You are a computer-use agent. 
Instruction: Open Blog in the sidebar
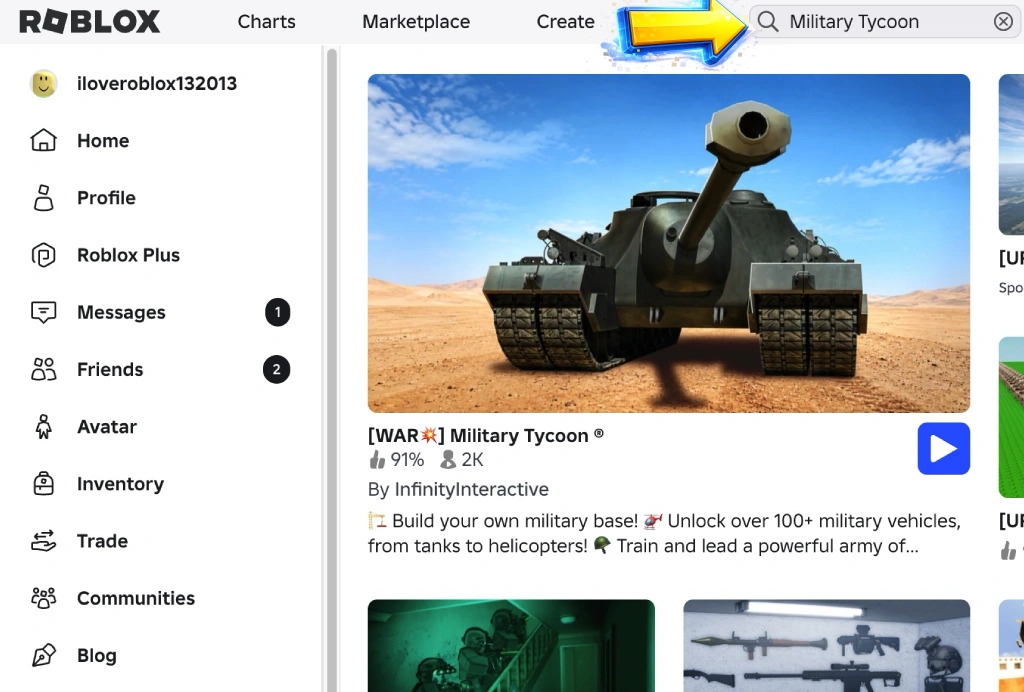[x=97, y=655]
